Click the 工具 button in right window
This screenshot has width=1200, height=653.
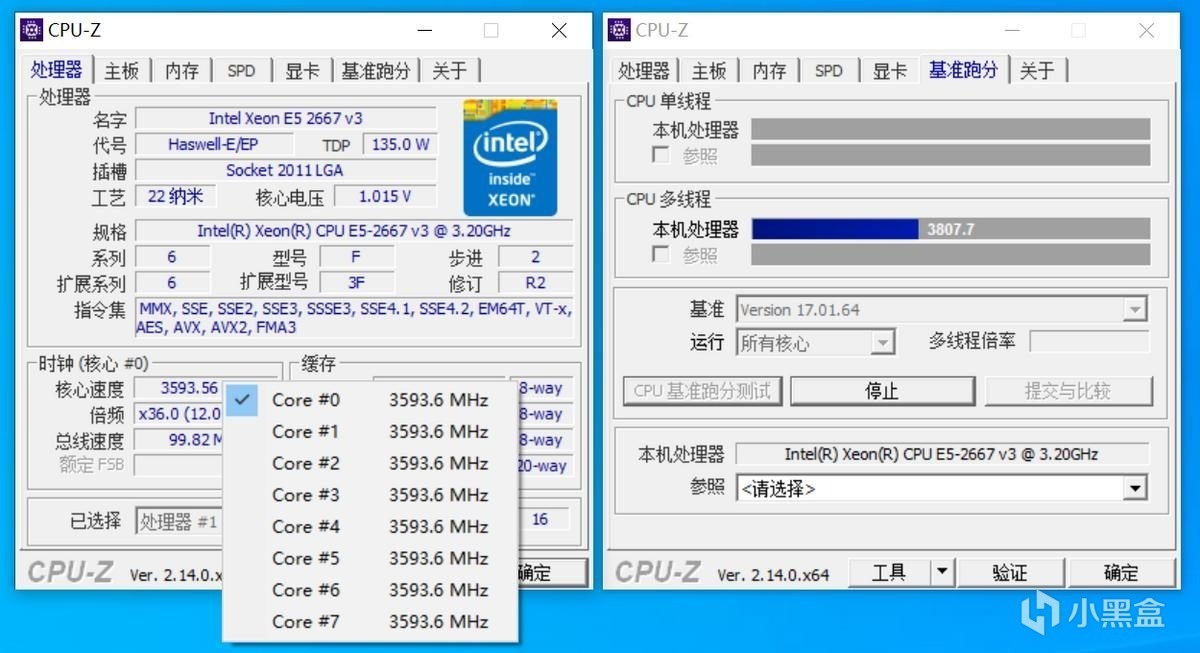coord(889,572)
